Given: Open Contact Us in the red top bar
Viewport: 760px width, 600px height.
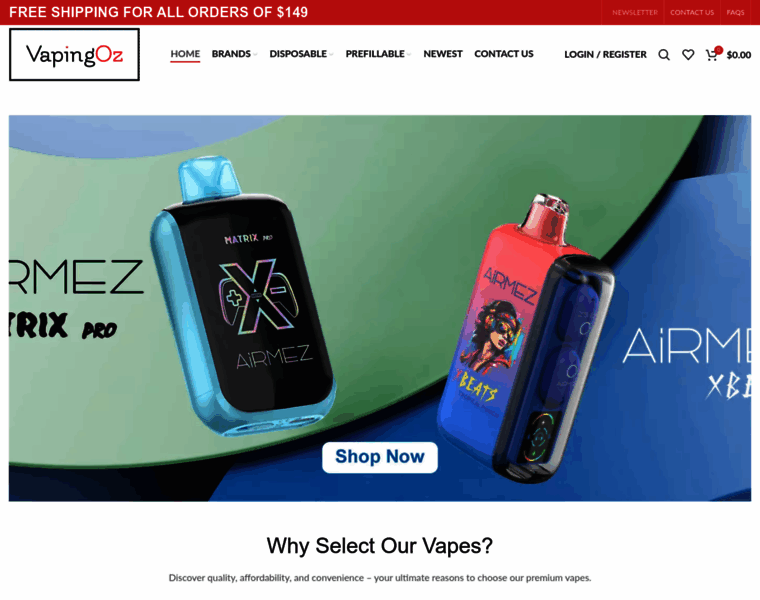Looking at the screenshot, I should coord(692,13).
